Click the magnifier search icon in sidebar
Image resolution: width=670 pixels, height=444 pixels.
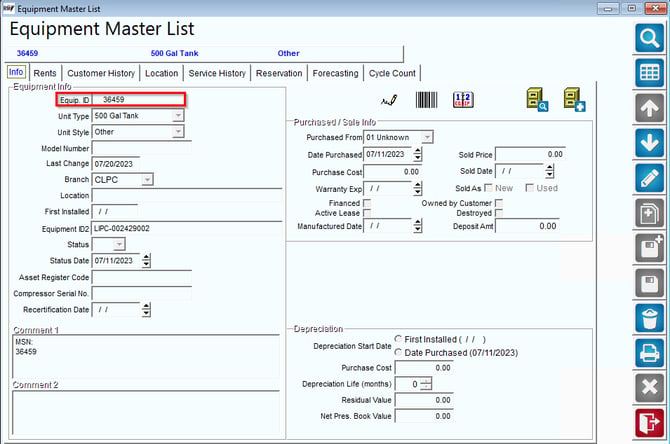point(649,38)
